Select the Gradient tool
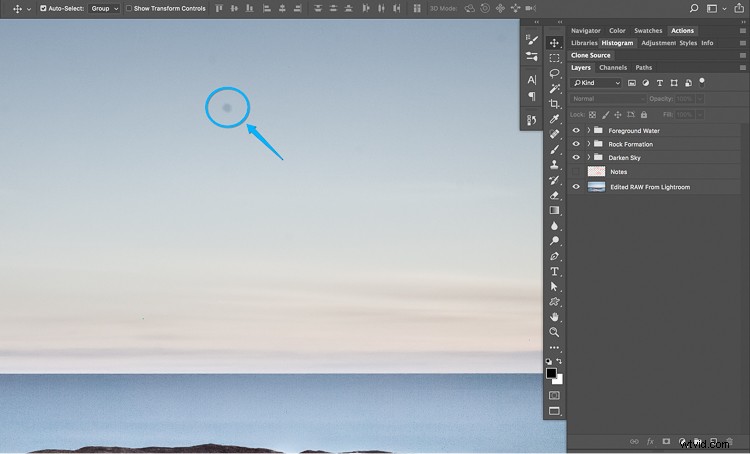This screenshot has width=750, height=454. tap(554, 210)
